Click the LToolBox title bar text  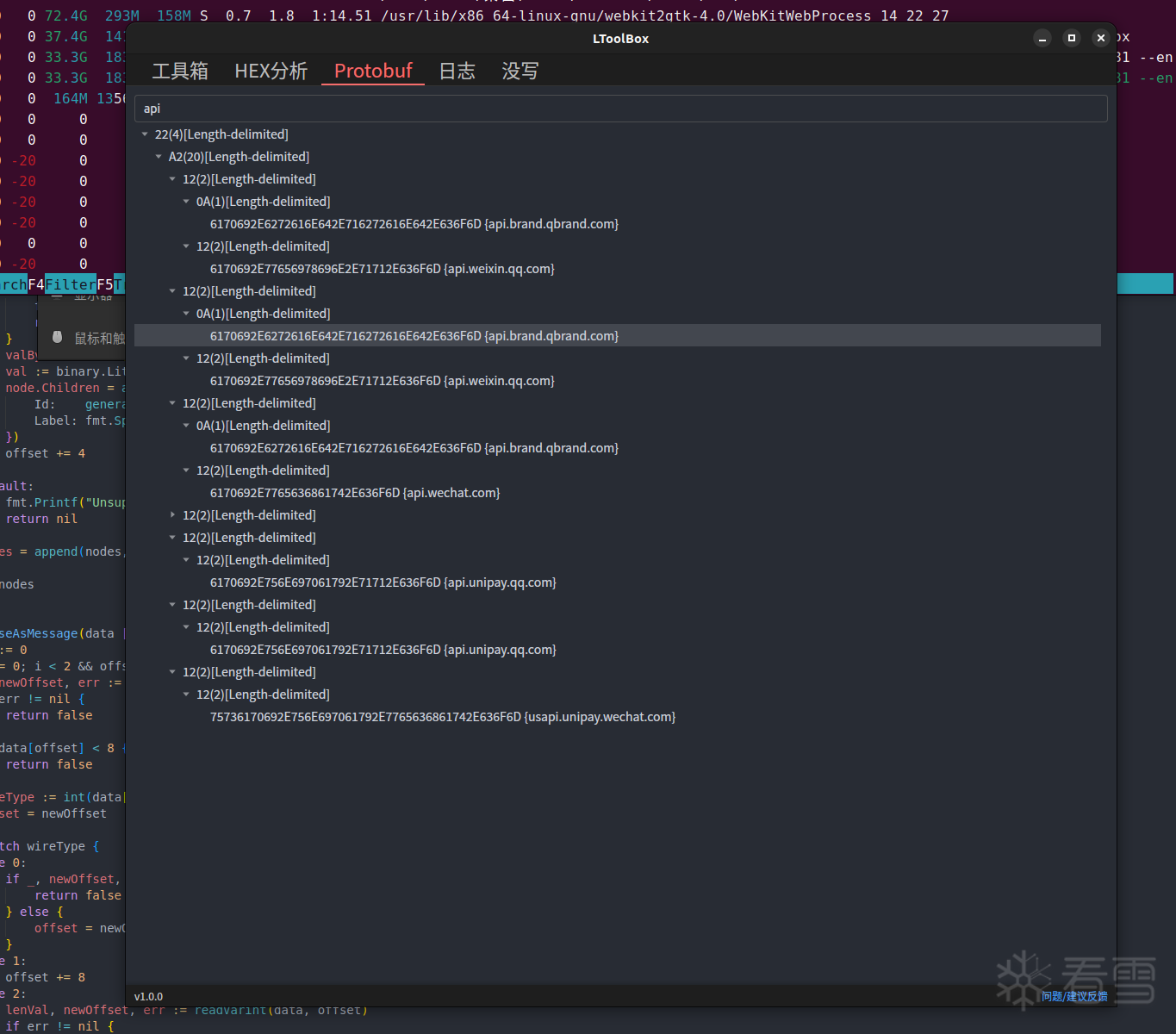620,39
